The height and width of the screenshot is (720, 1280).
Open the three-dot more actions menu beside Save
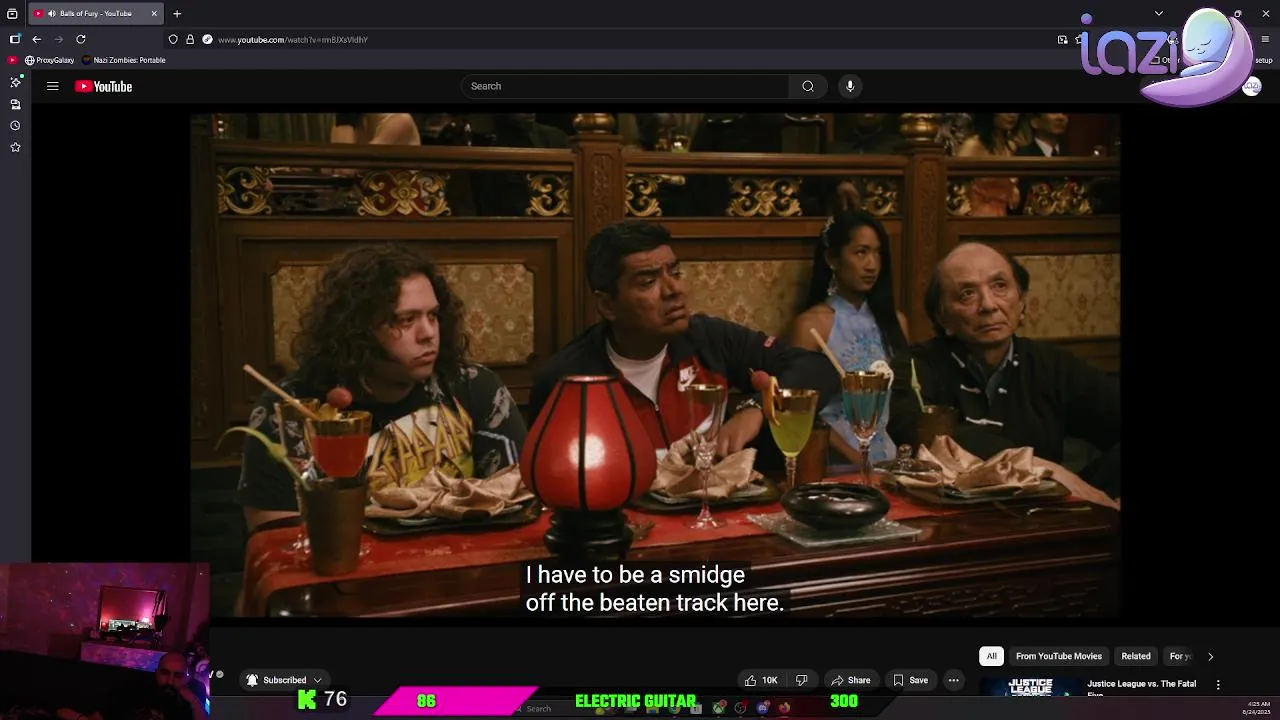954,680
